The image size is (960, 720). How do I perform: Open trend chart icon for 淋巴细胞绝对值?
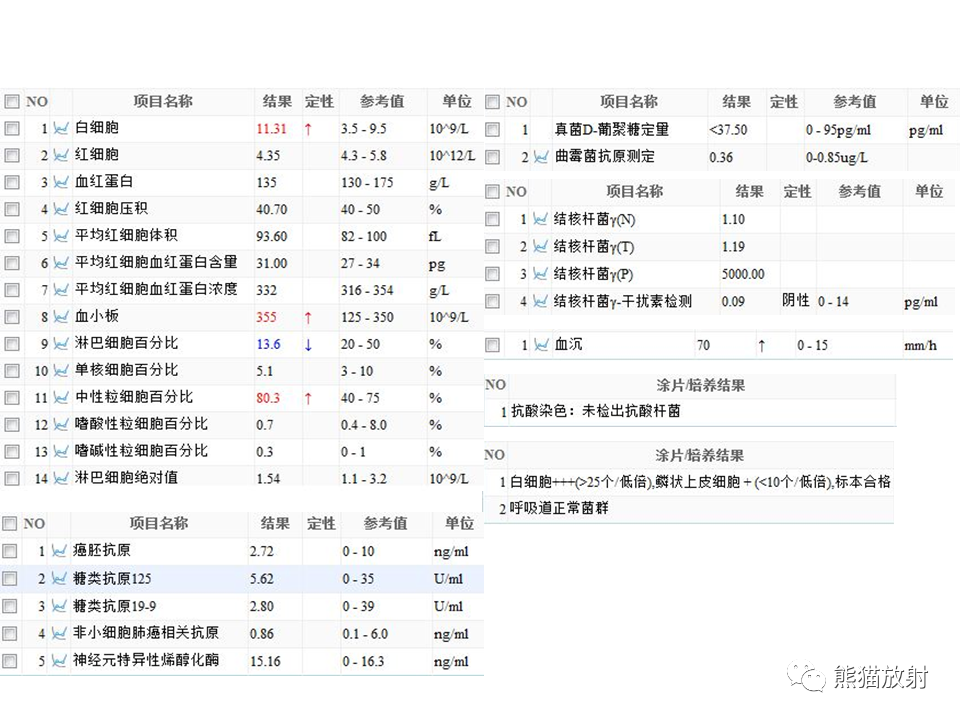61,478
